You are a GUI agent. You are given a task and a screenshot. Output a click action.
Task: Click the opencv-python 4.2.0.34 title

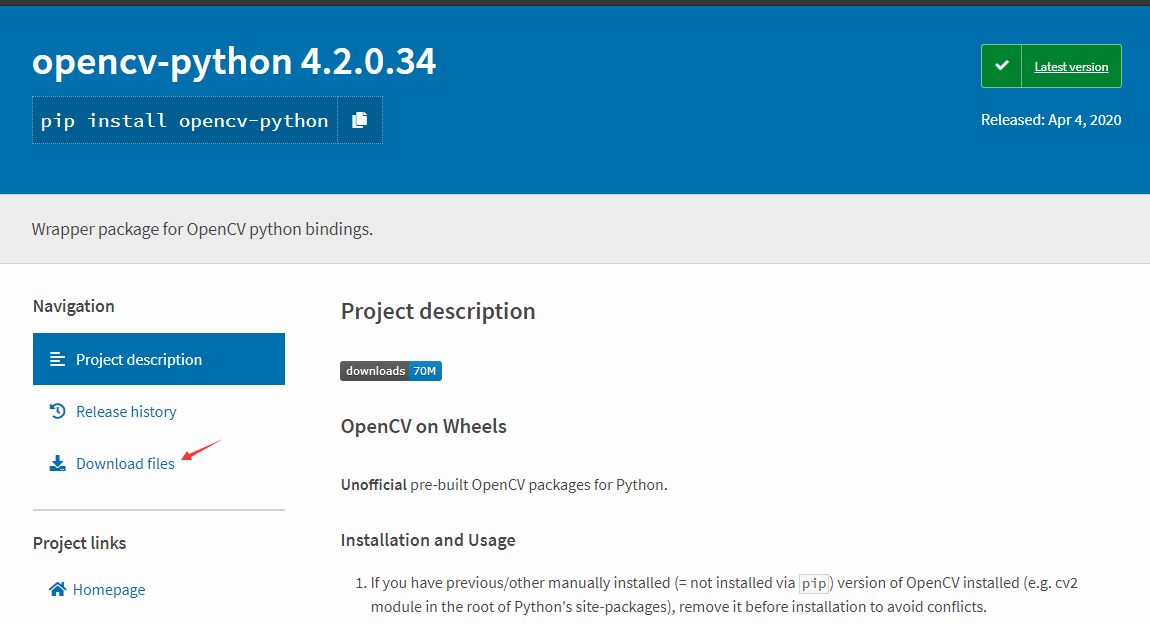(x=234, y=62)
